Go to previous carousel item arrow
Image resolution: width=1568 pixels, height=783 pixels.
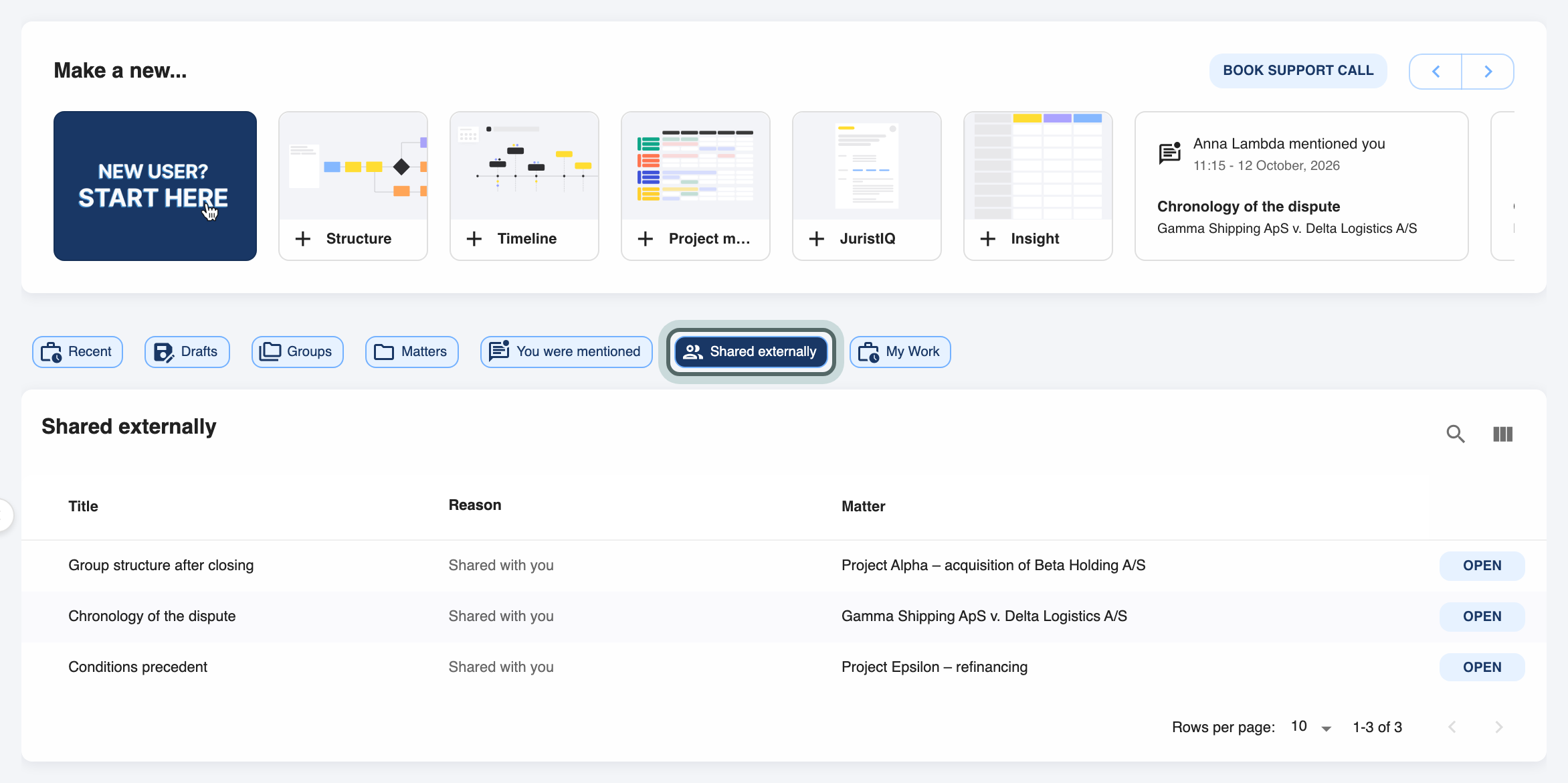(1436, 72)
